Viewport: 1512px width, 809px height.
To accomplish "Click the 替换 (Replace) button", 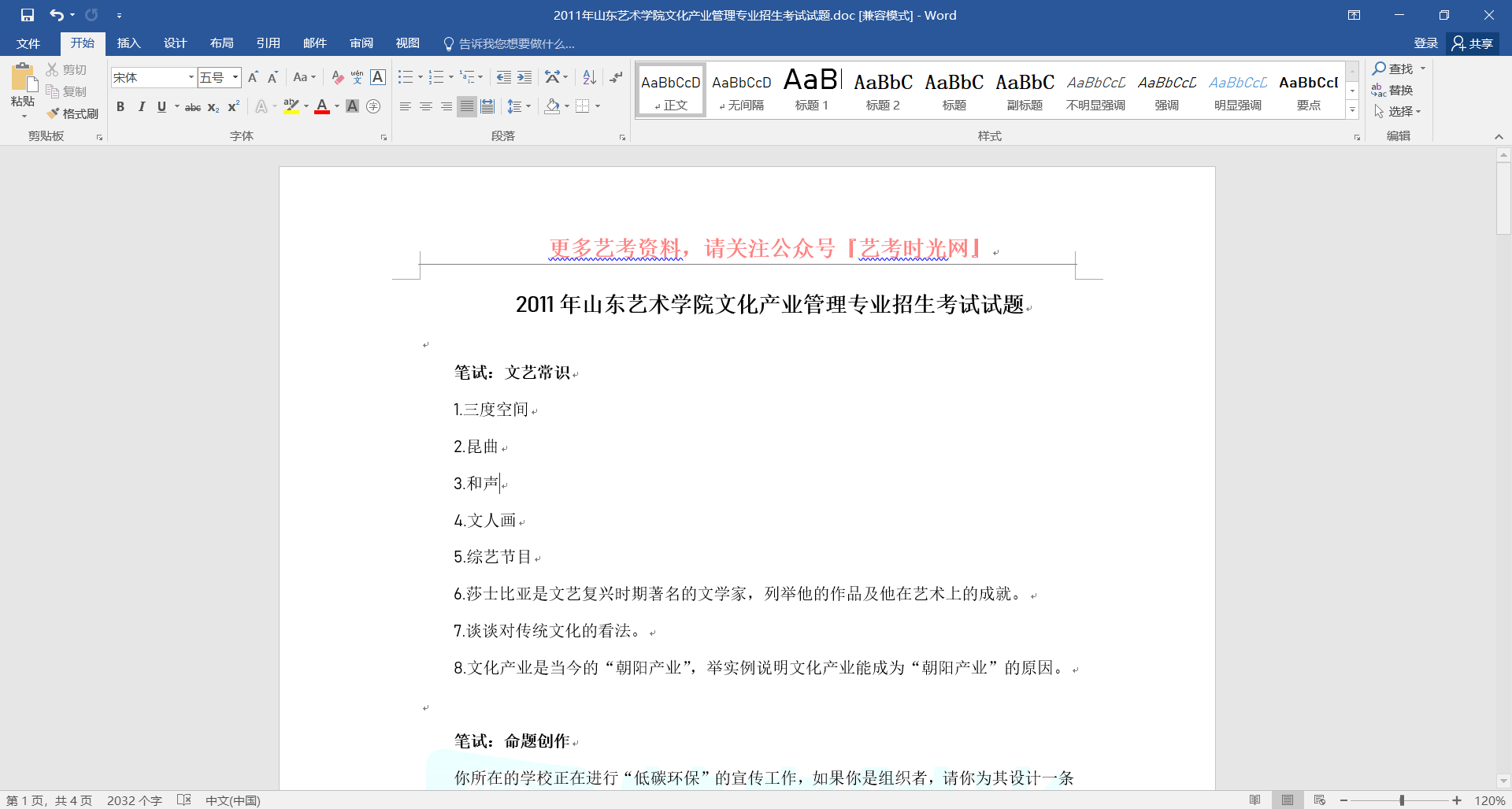I will coord(1392,91).
